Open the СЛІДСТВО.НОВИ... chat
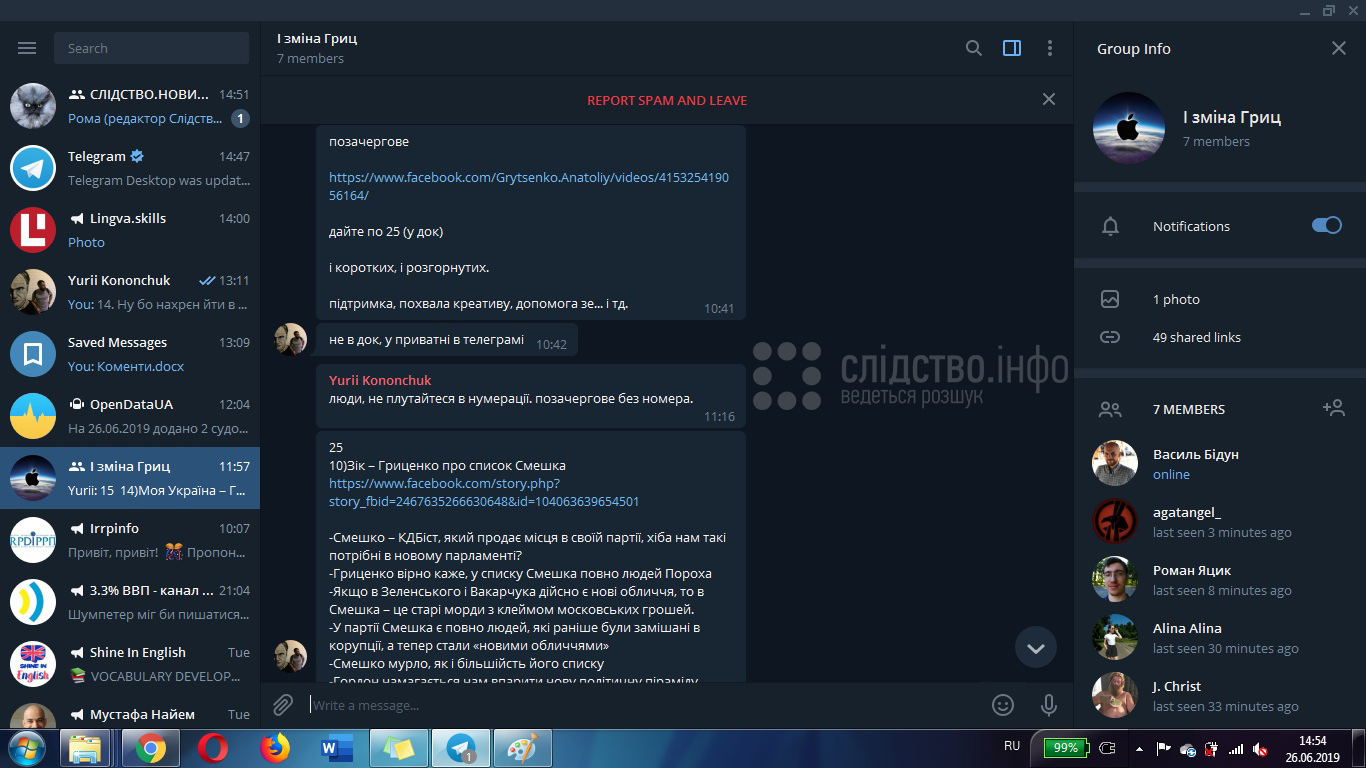This screenshot has height=768, width=1366. (130, 106)
